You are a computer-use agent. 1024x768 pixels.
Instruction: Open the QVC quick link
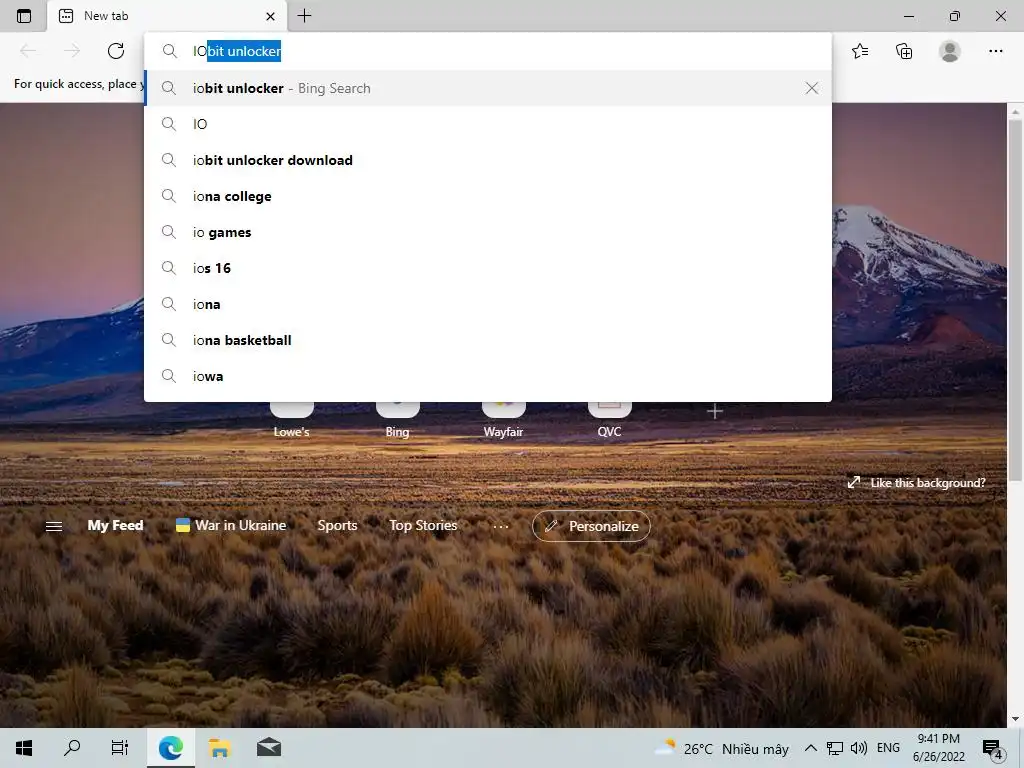pyautogui.click(x=609, y=419)
